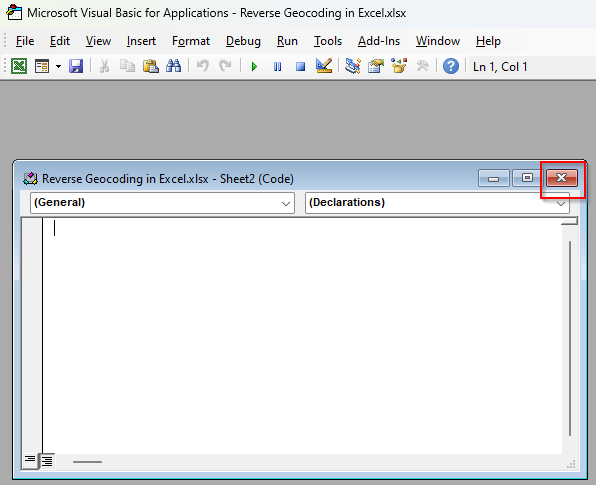The width and height of the screenshot is (596, 485).
Task: Open Find with the binoculars icon
Action: pyautogui.click(x=174, y=67)
